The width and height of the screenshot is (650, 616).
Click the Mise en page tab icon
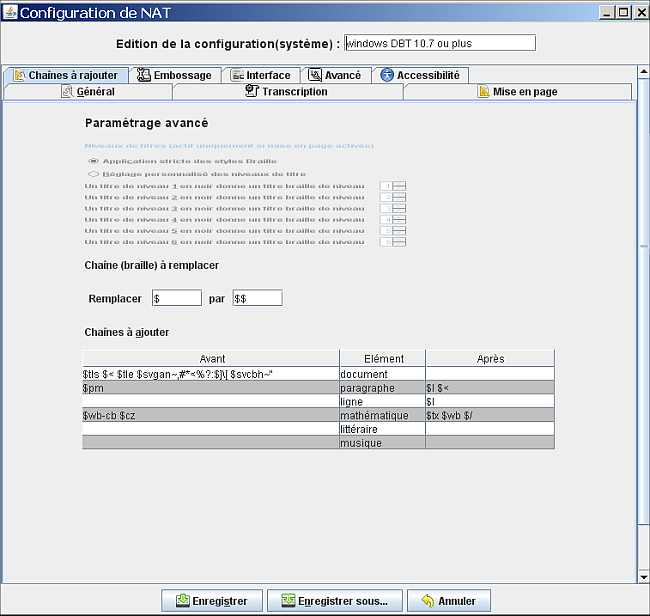[484, 91]
